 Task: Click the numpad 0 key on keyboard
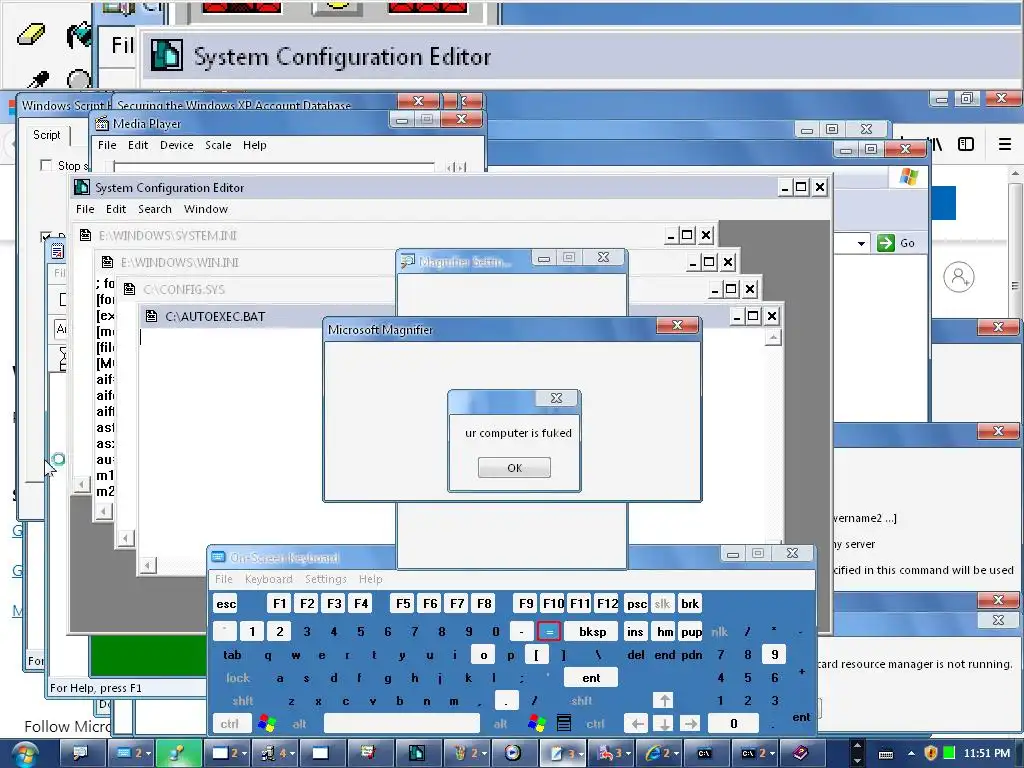pyautogui.click(x=733, y=724)
